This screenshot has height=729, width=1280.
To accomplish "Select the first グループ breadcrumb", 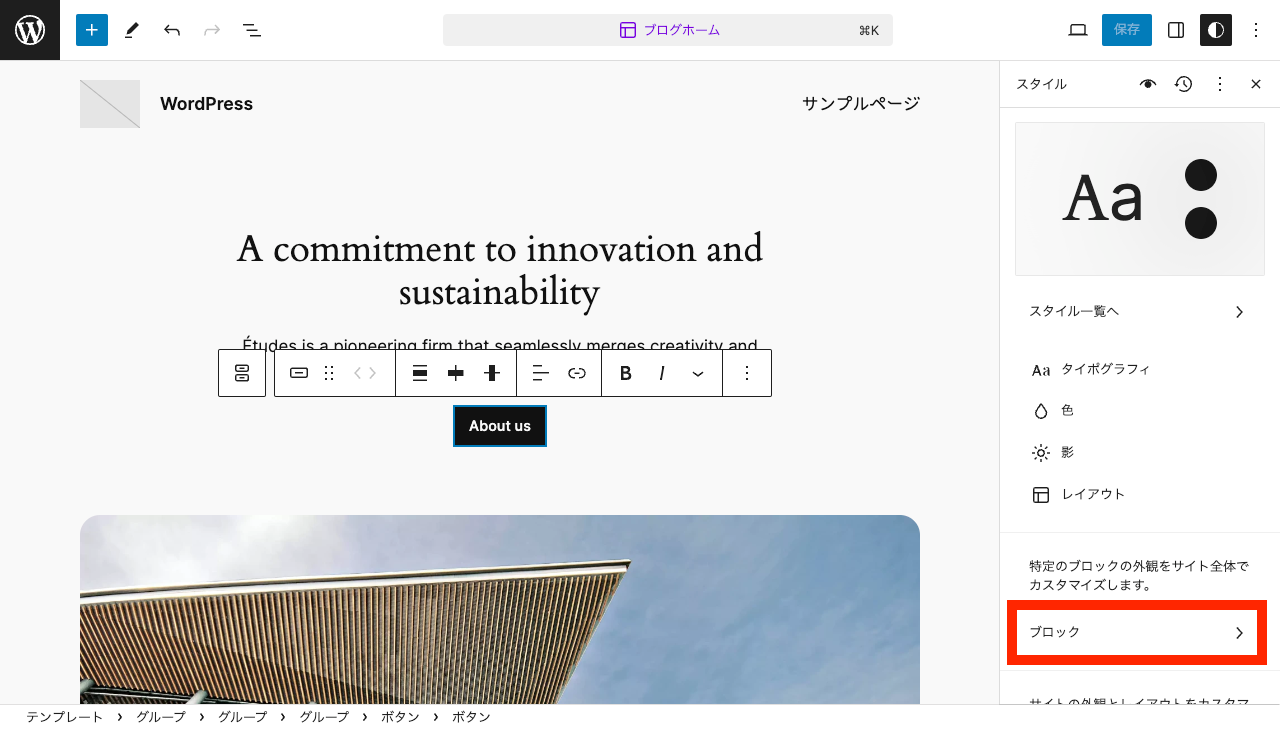I will click(161, 717).
